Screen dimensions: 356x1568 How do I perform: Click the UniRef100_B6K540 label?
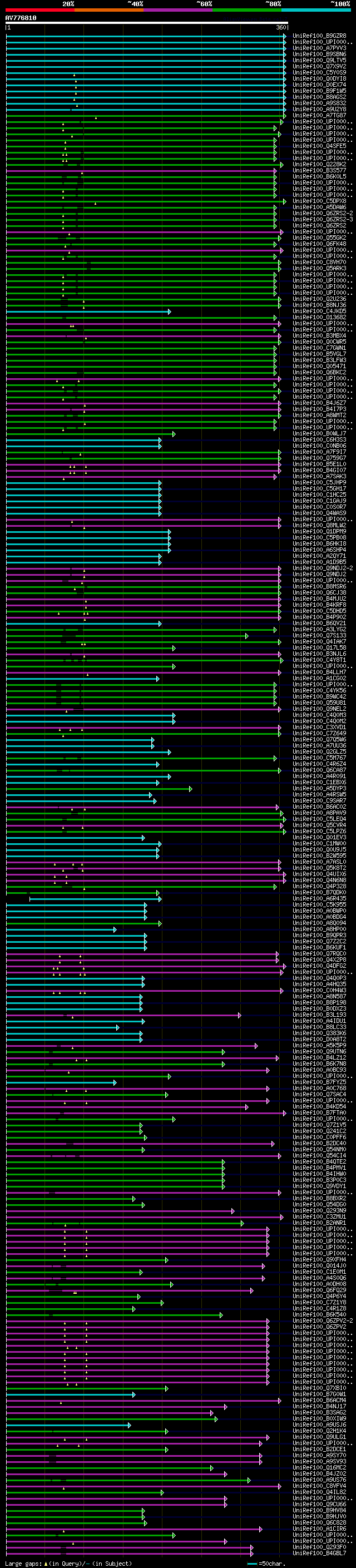pyautogui.click(x=319, y=1315)
